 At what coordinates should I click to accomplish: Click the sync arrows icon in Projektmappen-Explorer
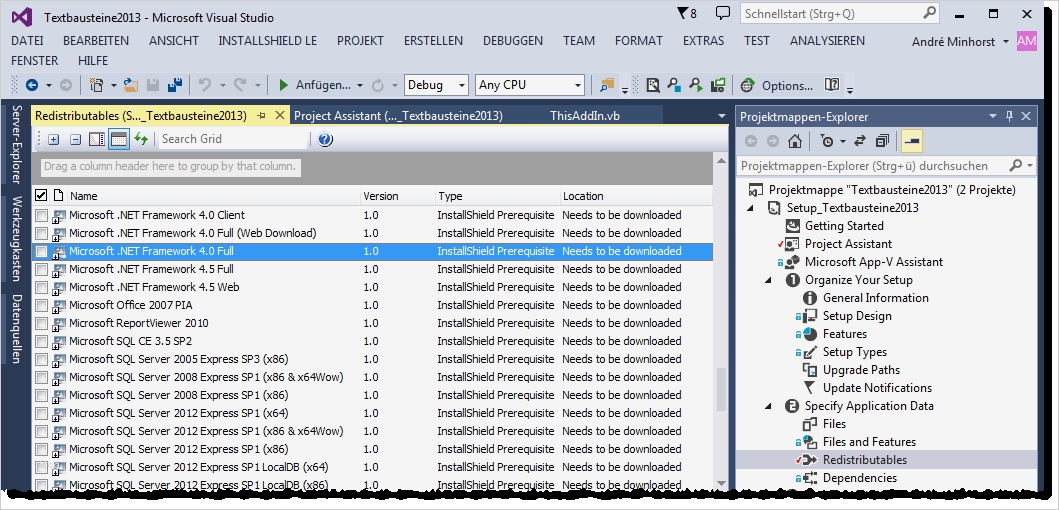click(858, 141)
